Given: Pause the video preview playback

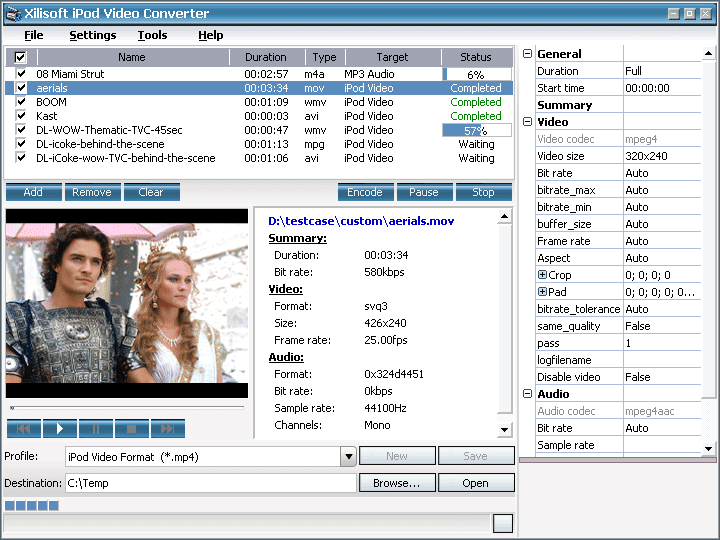Looking at the screenshot, I should [x=96, y=429].
